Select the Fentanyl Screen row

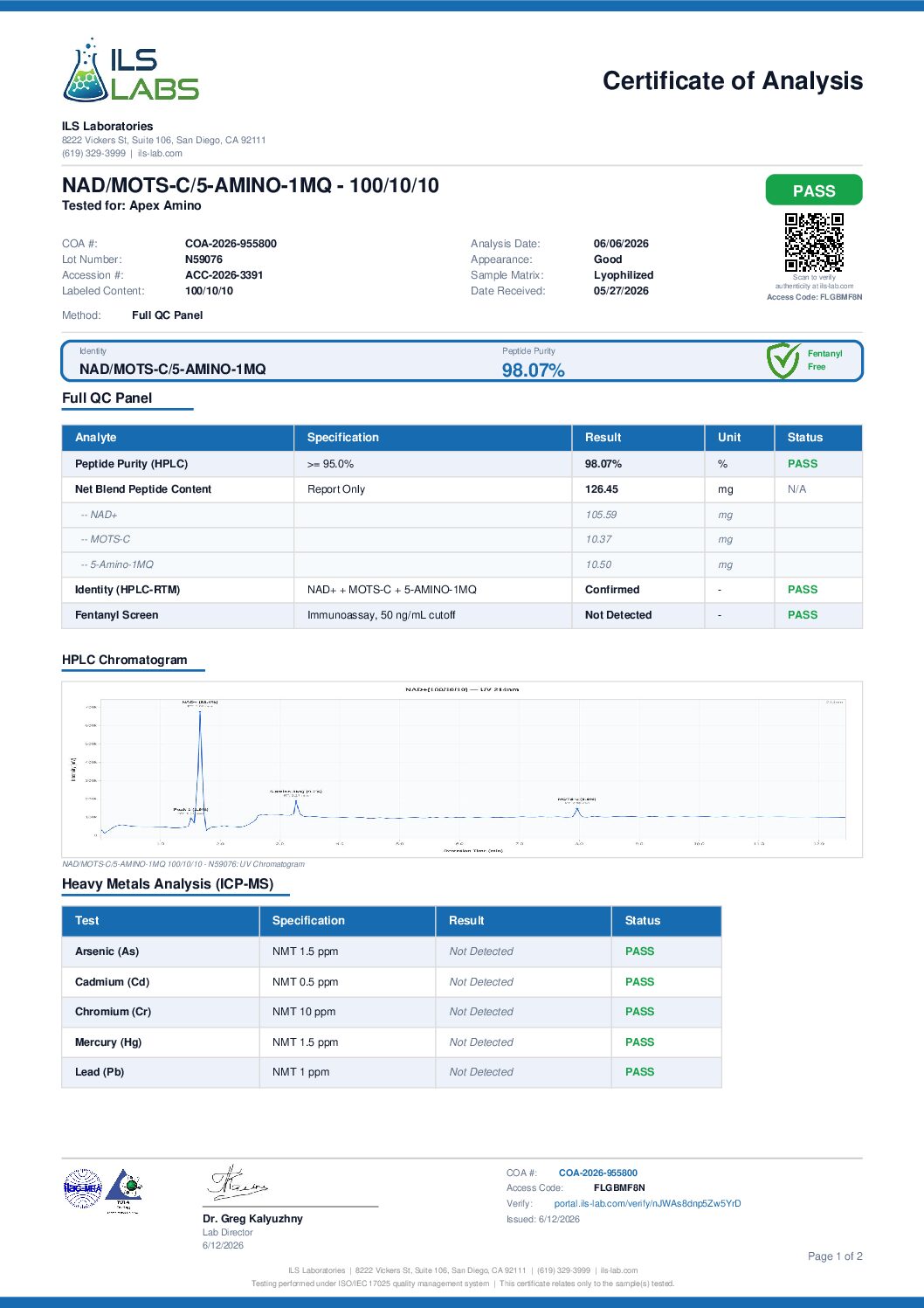click(x=462, y=615)
